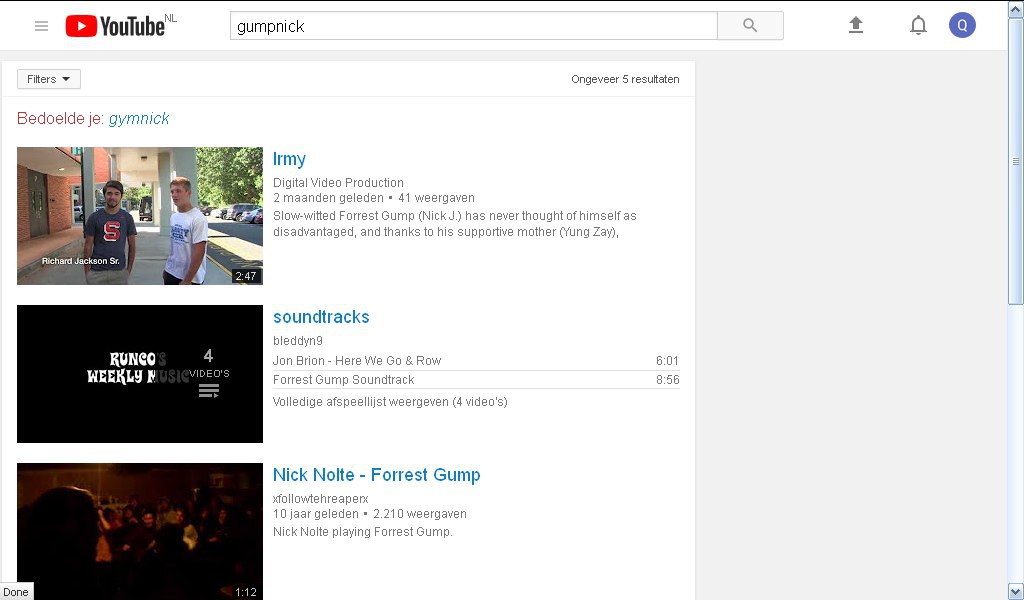Screen dimensions: 1024x600
Task: Open the hamburger guide menu
Action: coord(41,26)
